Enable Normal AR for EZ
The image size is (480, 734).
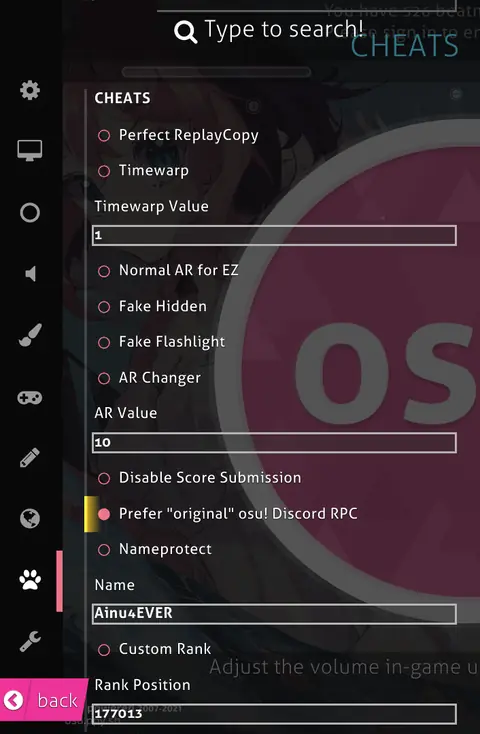tap(168, 271)
